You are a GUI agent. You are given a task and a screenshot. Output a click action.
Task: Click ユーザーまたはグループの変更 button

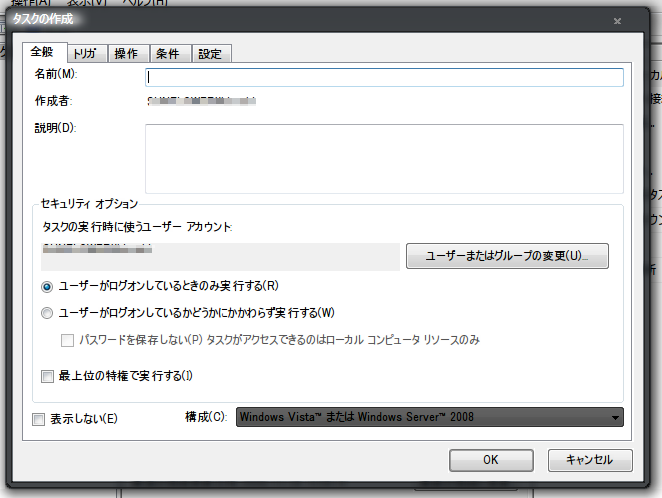pos(507,256)
